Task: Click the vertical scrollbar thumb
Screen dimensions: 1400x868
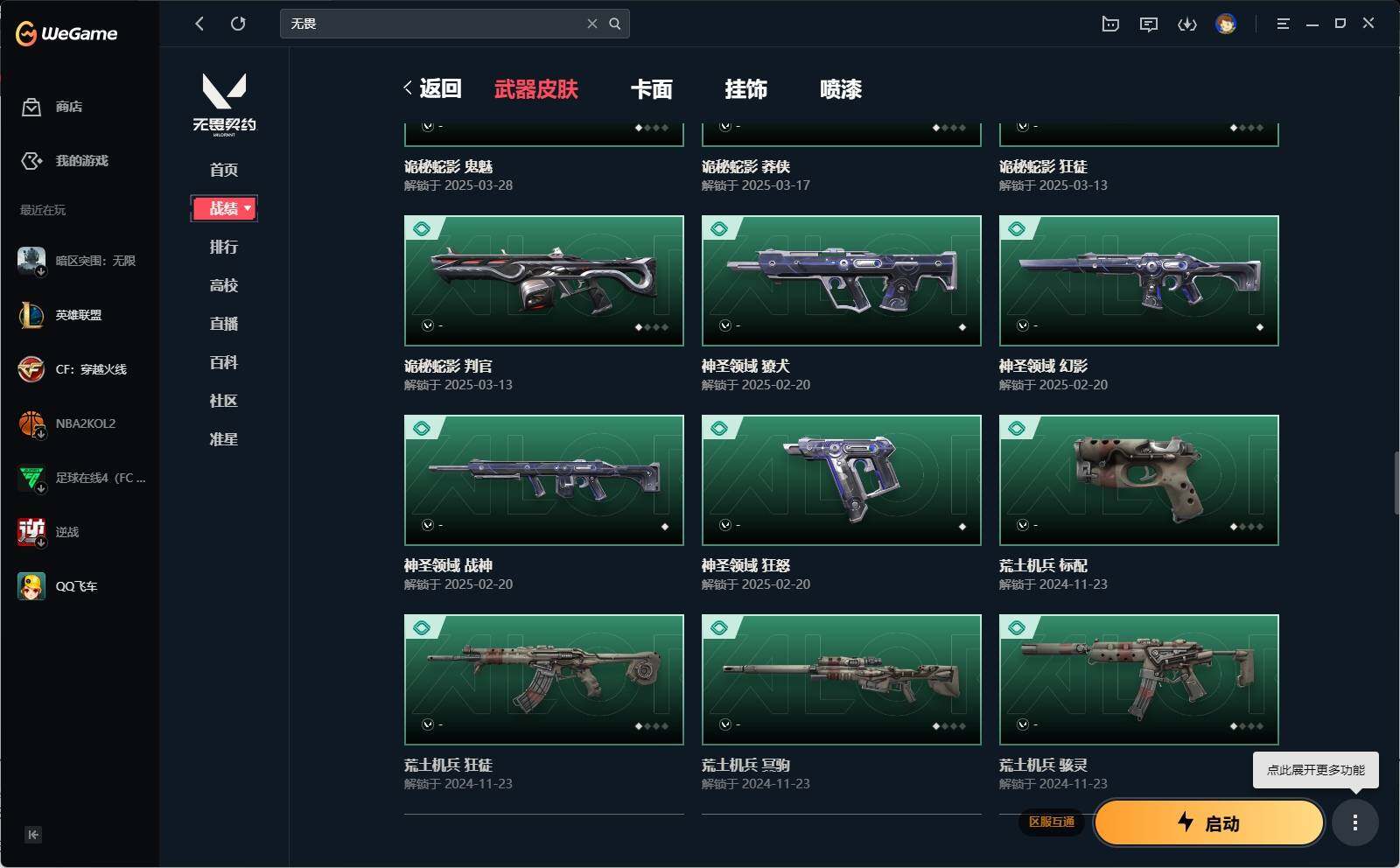Action: point(1396,483)
